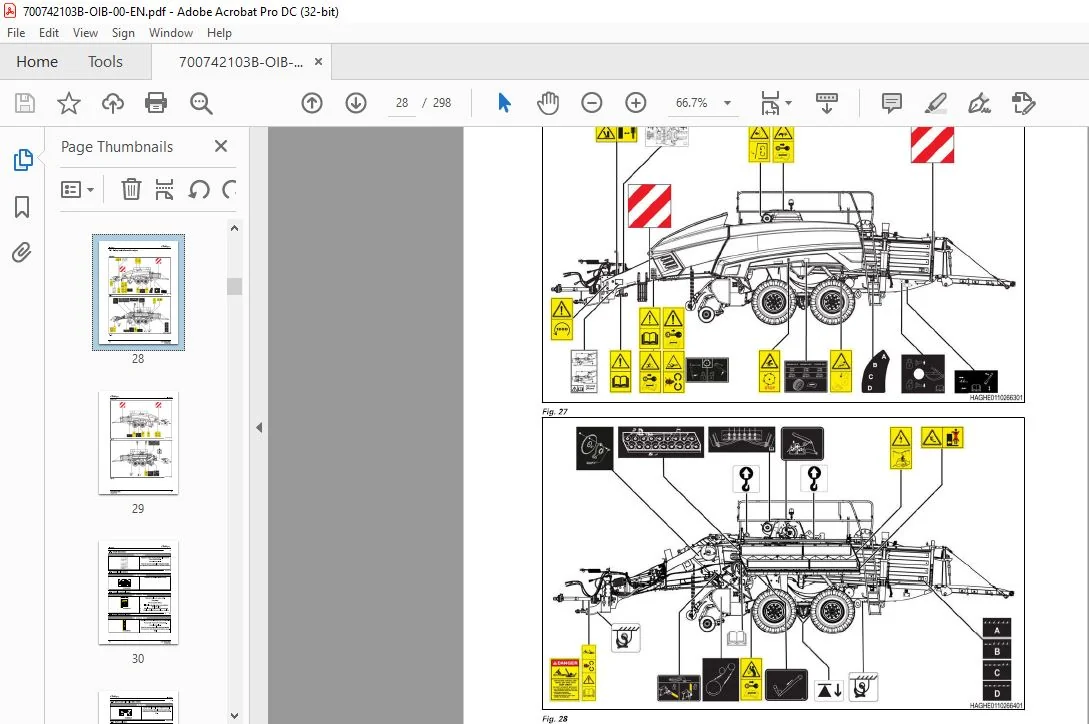
Task: Add a comment with speech bubble icon
Action: [x=891, y=103]
